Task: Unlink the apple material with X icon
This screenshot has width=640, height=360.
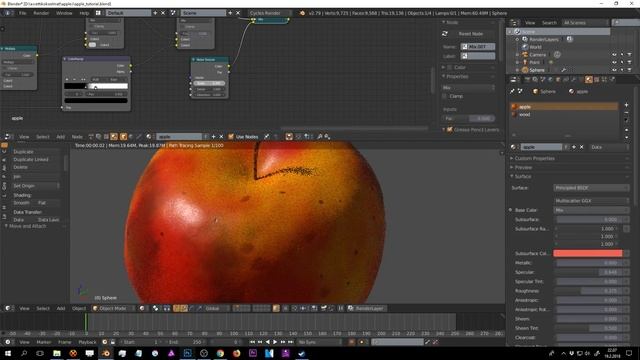Action: [x=582, y=147]
